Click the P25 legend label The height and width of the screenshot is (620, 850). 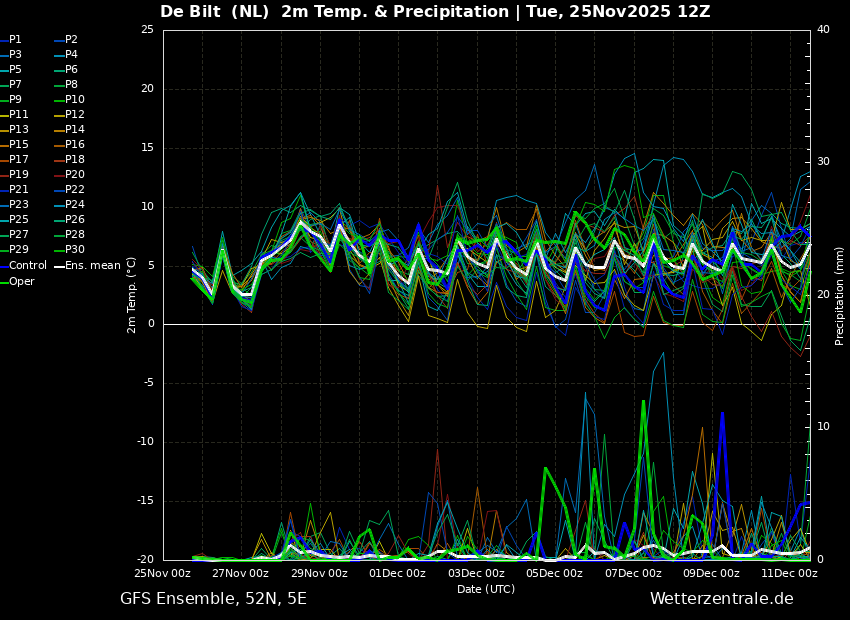point(18,219)
